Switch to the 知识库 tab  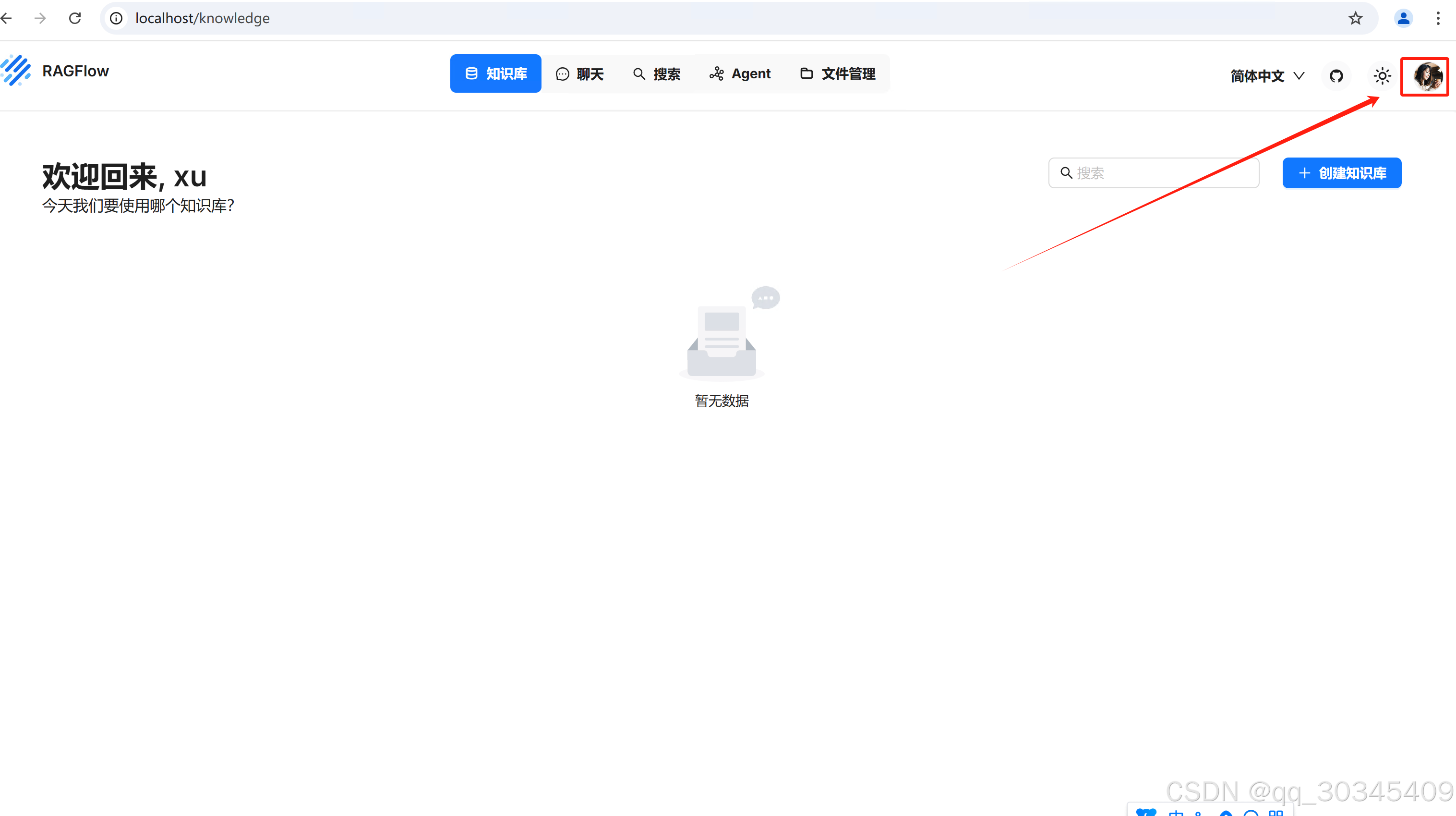(x=496, y=73)
